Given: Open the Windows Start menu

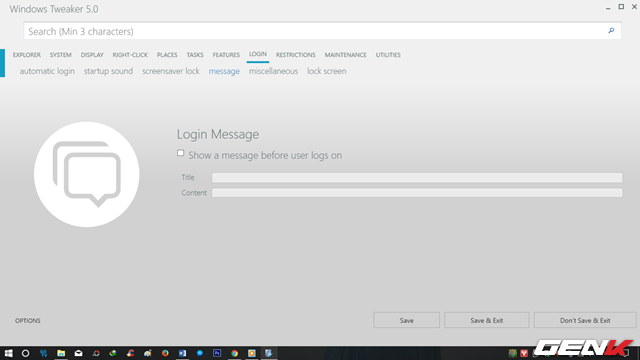Looking at the screenshot, I should point(8,353).
